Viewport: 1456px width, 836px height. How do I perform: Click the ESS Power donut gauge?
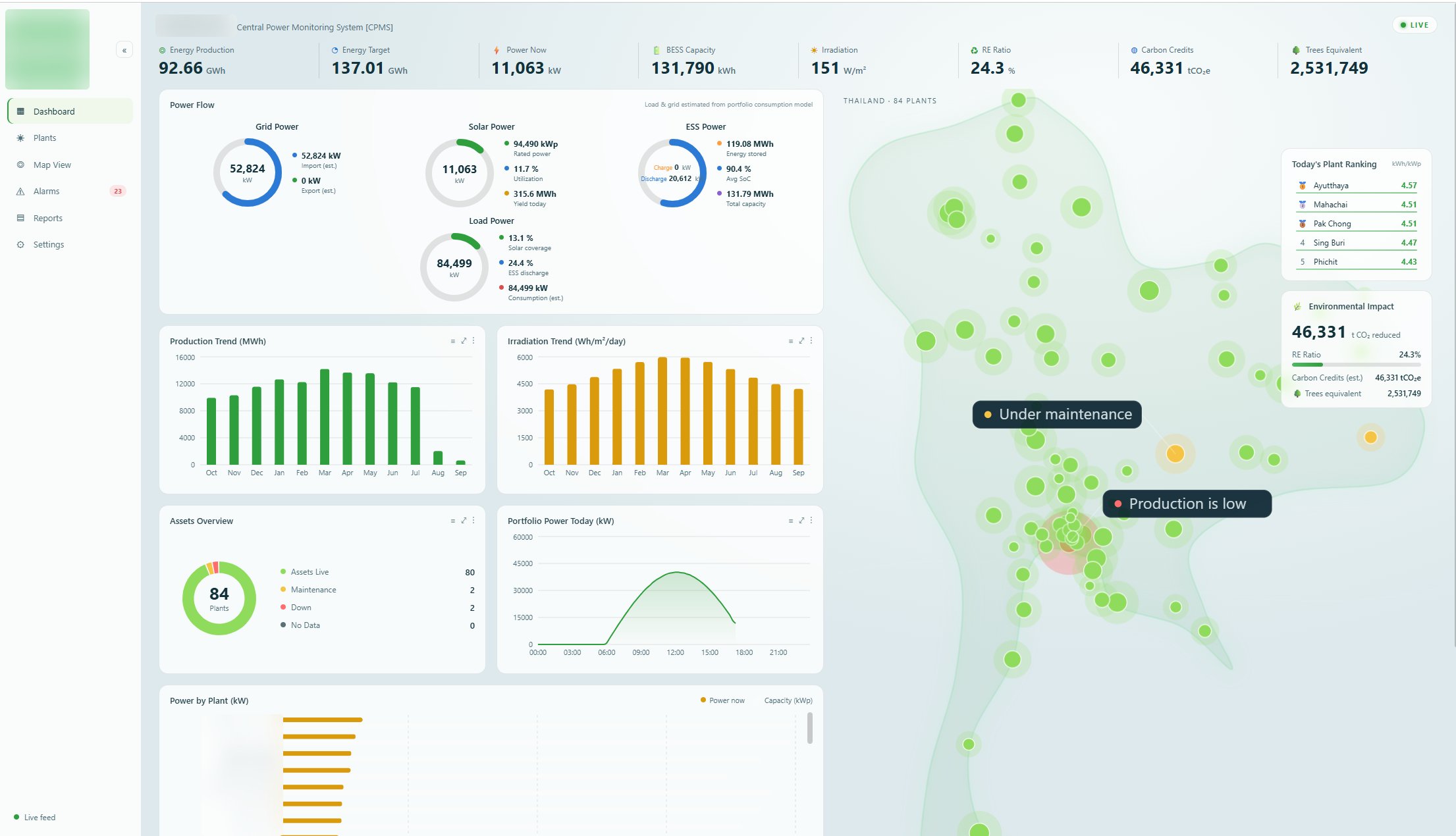click(672, 173)
